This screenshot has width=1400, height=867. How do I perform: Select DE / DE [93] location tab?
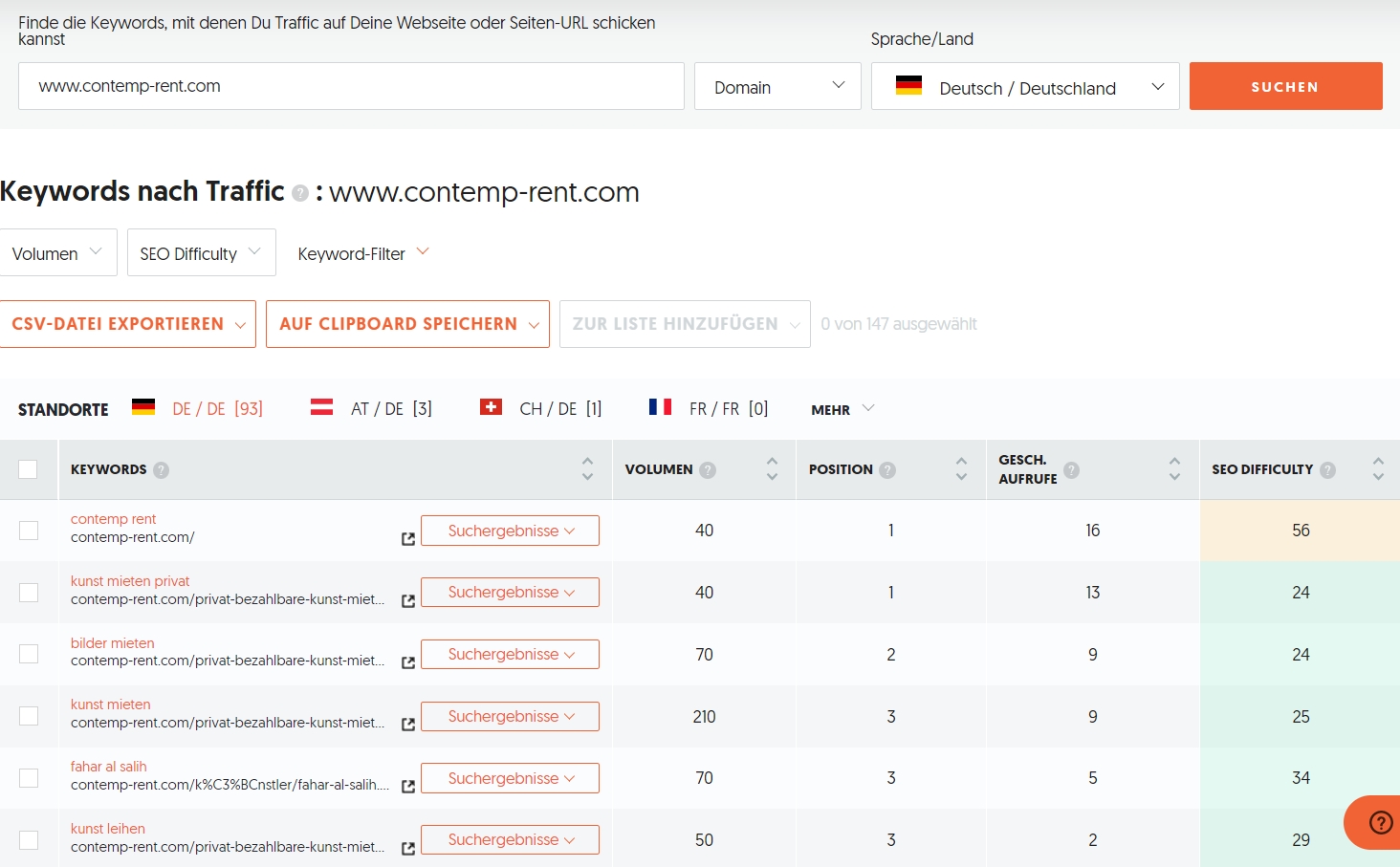click(x=198, y=408)
